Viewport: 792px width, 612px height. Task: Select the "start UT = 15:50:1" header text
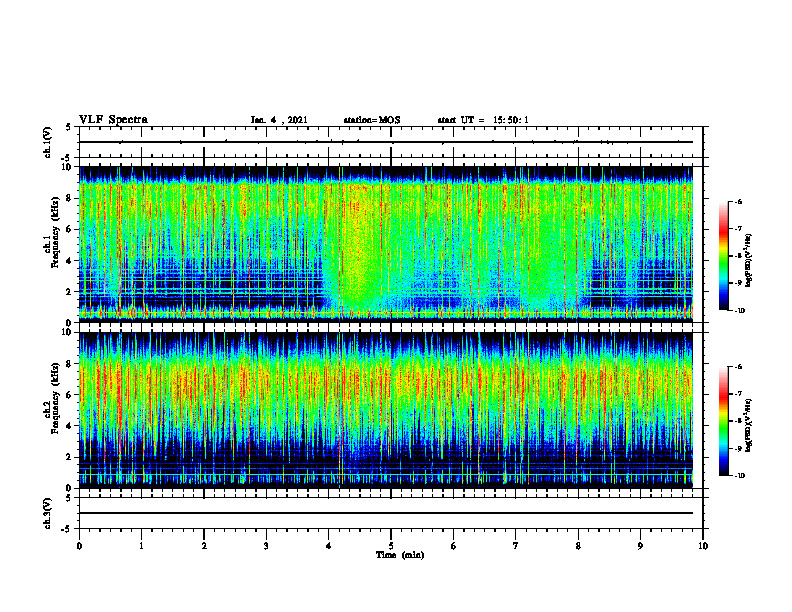(483, 120)
